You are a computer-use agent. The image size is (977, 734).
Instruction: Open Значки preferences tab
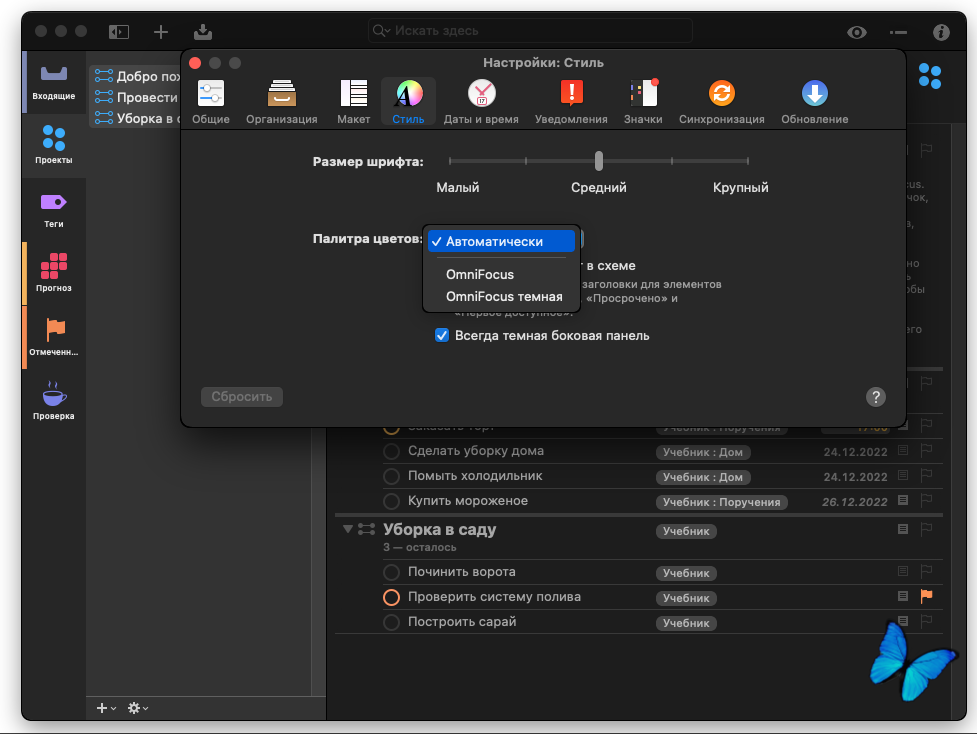643,102
